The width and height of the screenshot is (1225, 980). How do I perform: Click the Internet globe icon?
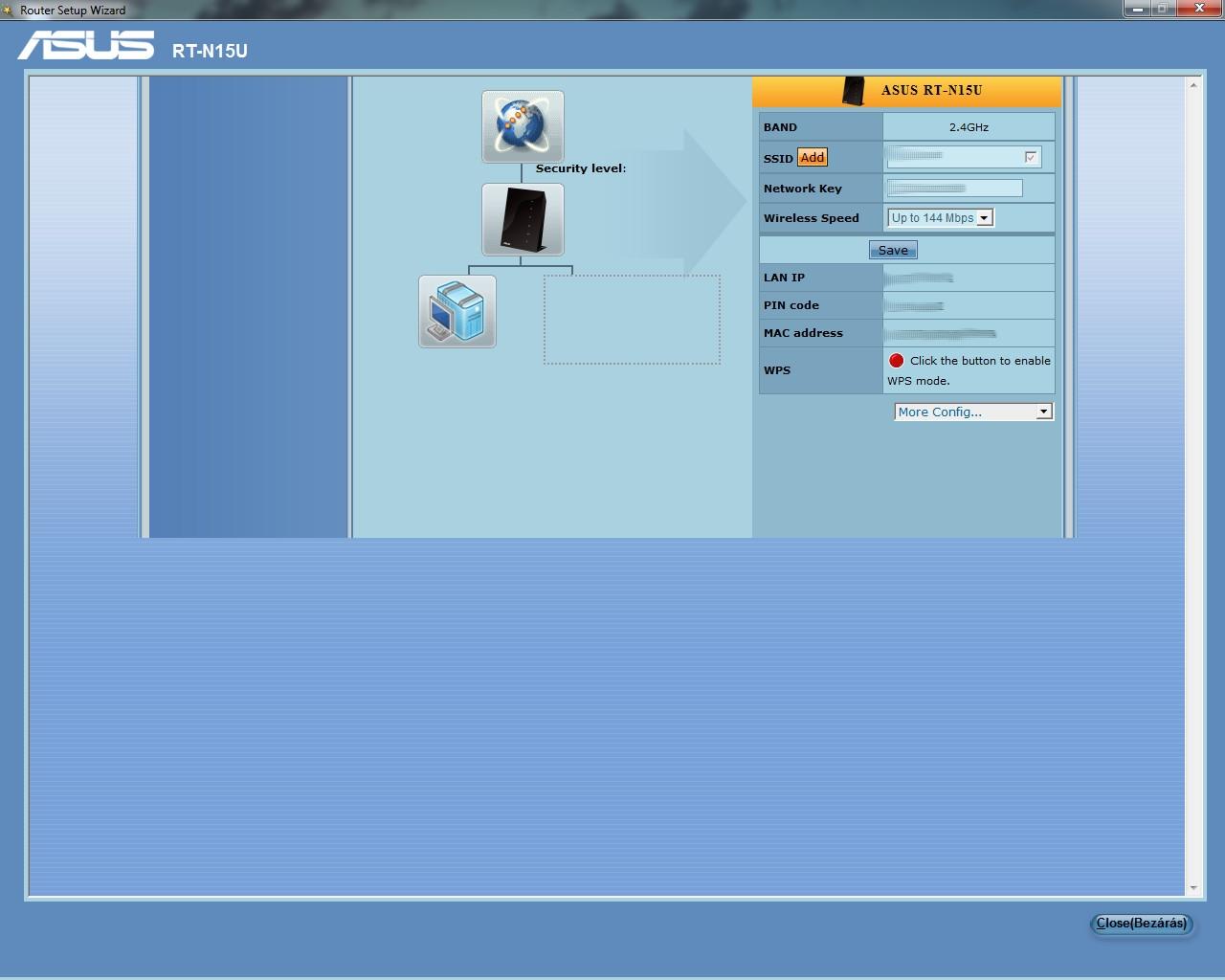pos(523,126)
